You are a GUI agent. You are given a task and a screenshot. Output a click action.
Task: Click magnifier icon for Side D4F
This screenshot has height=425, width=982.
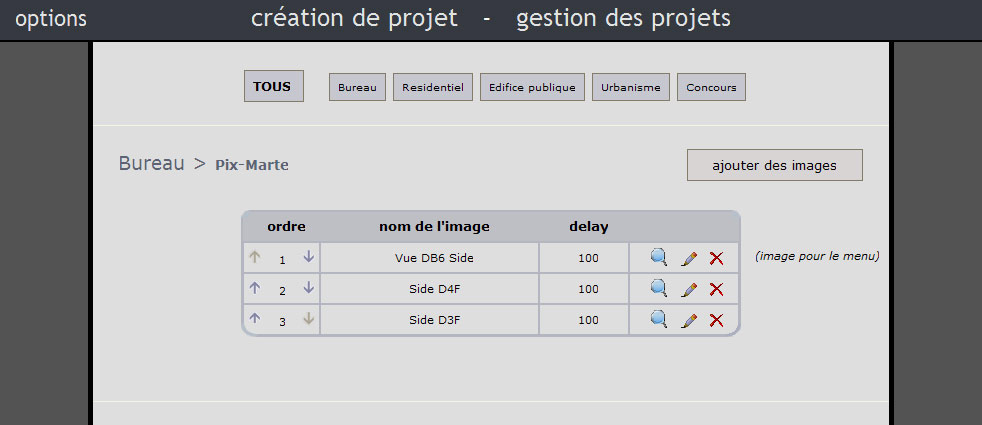(658, 289)
